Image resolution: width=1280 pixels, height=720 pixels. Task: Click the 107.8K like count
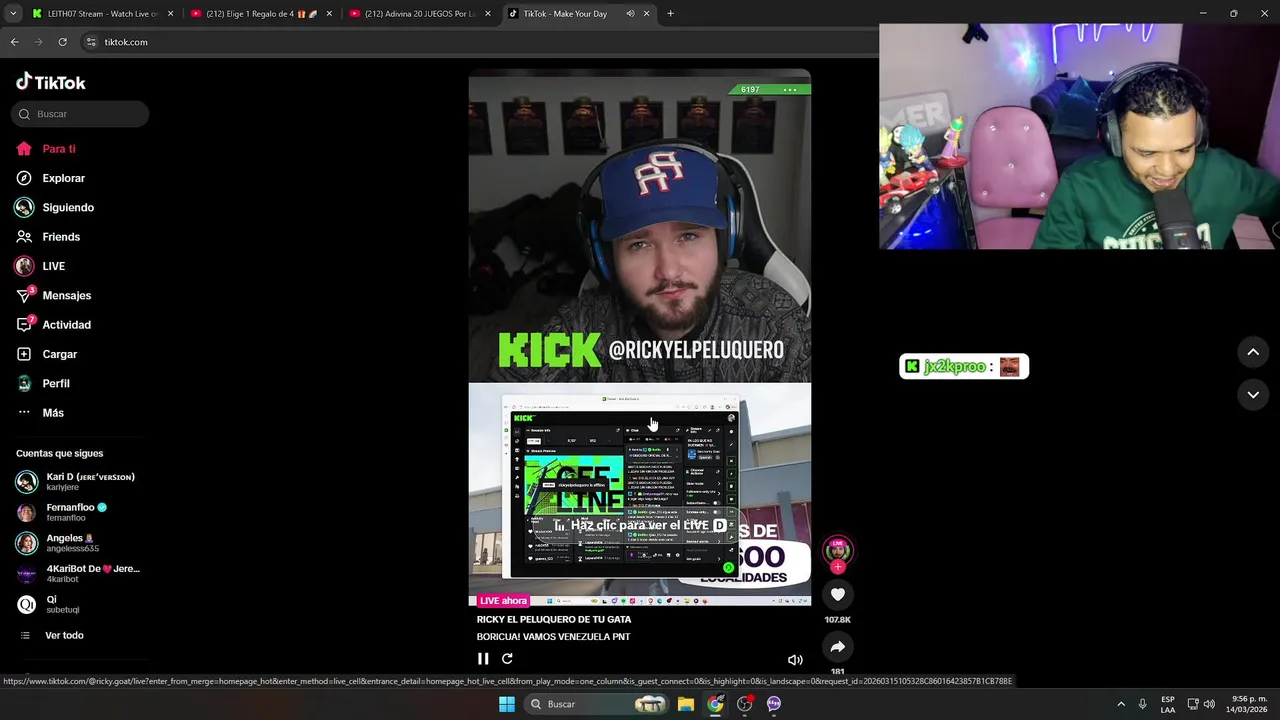838,620
